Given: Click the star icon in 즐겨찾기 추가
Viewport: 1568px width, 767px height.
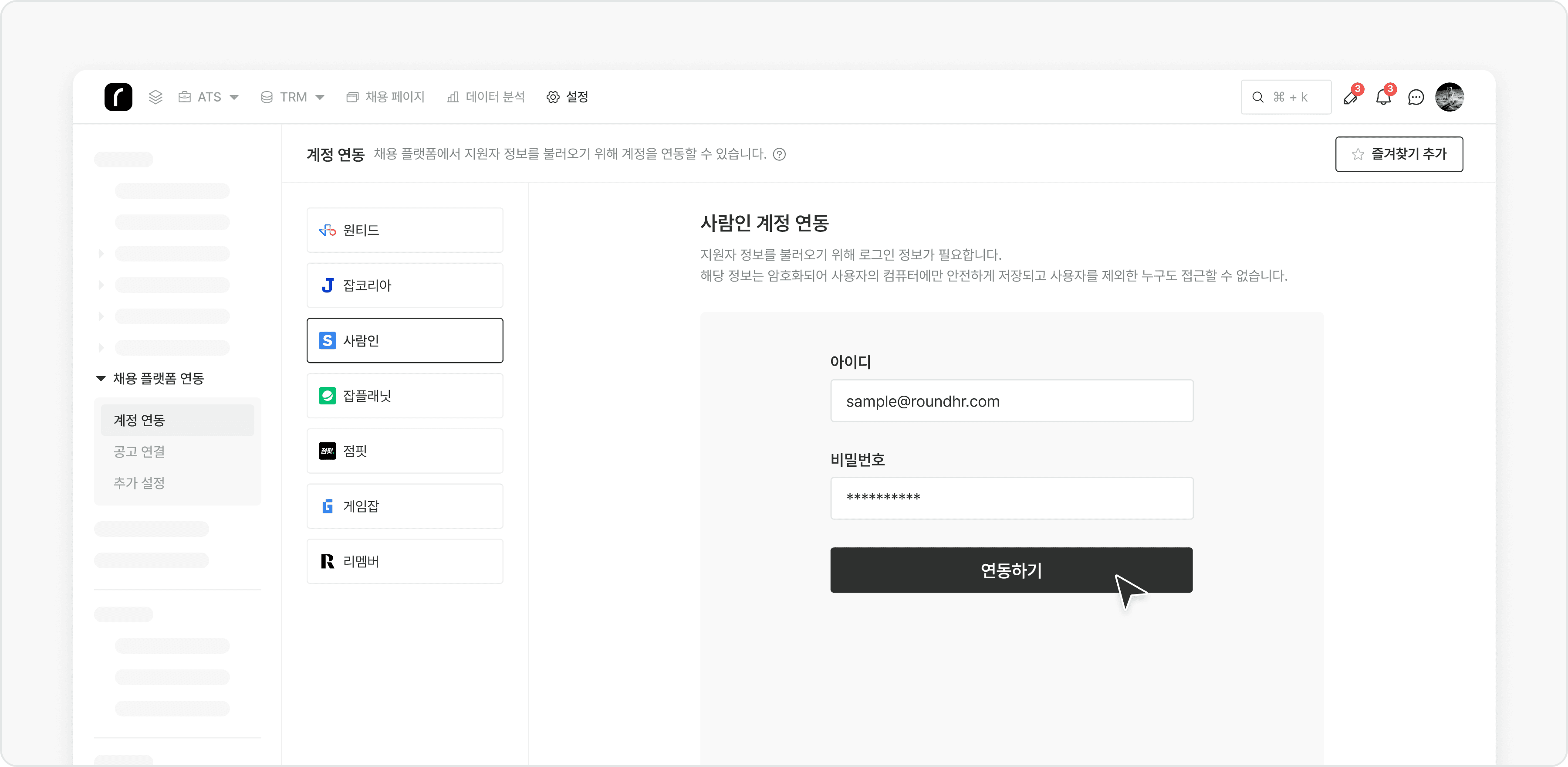Looking at the screenshot, I should coord(1358,154).
